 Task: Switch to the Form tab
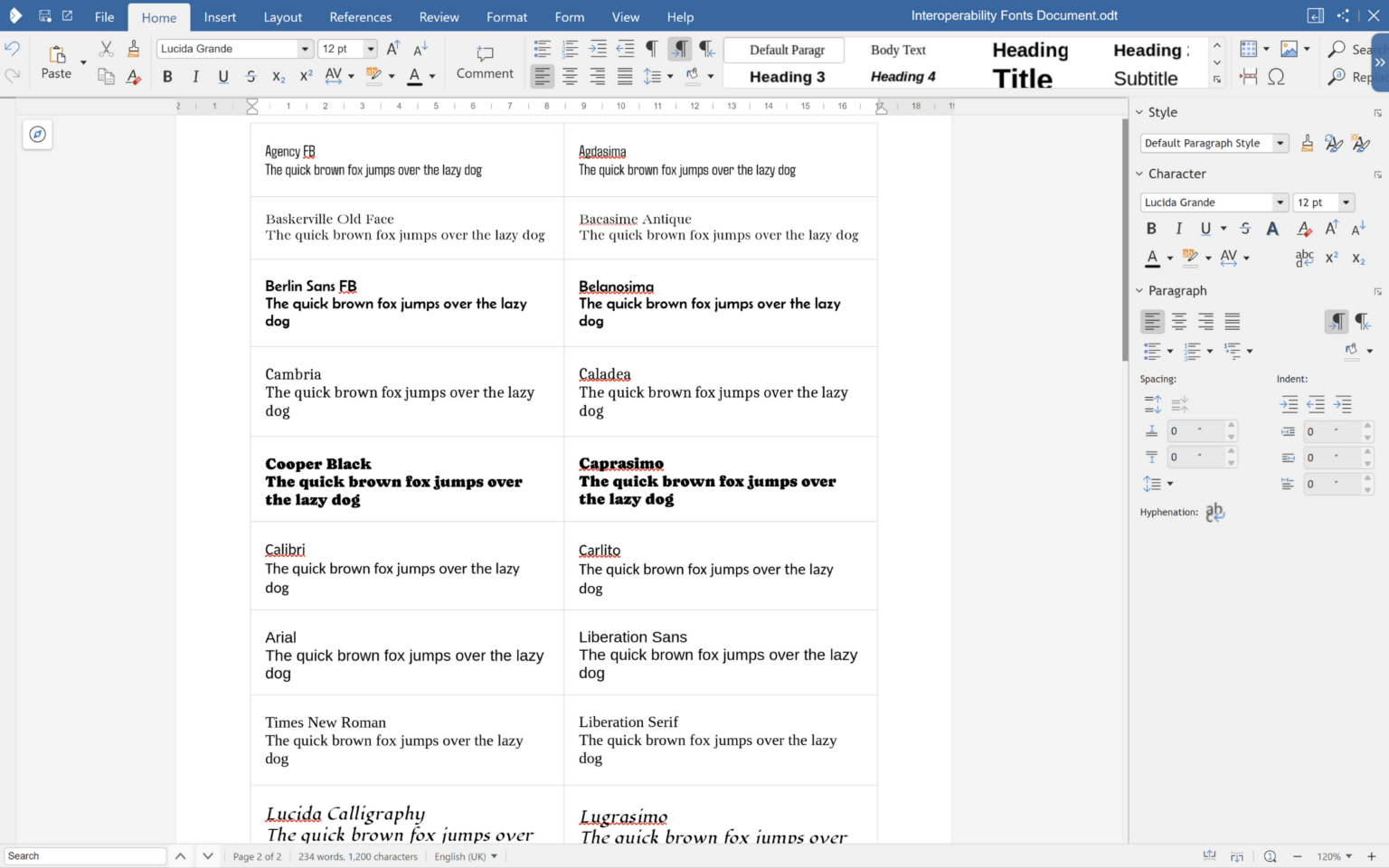coord(570,17)
